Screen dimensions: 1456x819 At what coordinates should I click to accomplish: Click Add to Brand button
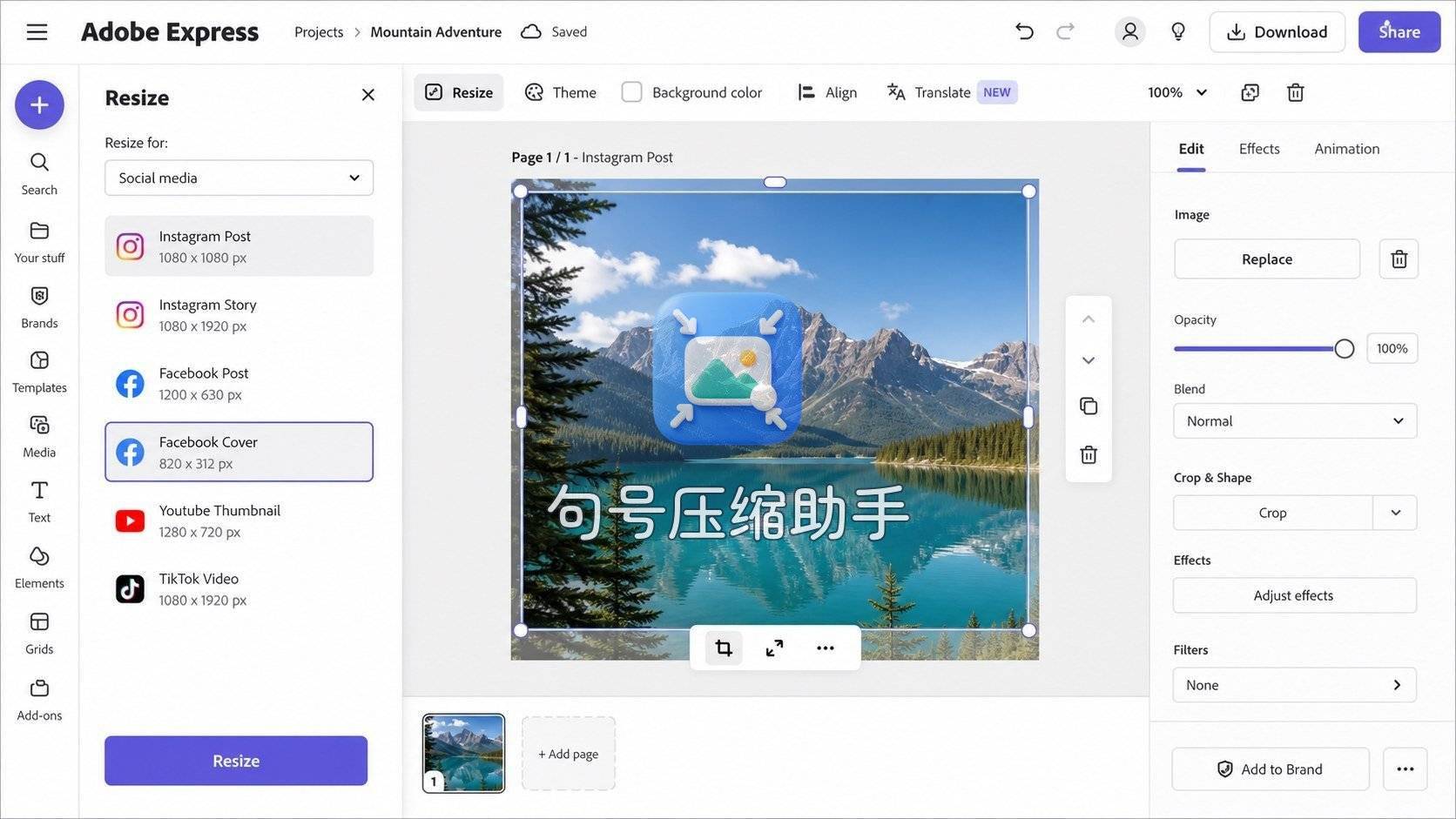1271,769
